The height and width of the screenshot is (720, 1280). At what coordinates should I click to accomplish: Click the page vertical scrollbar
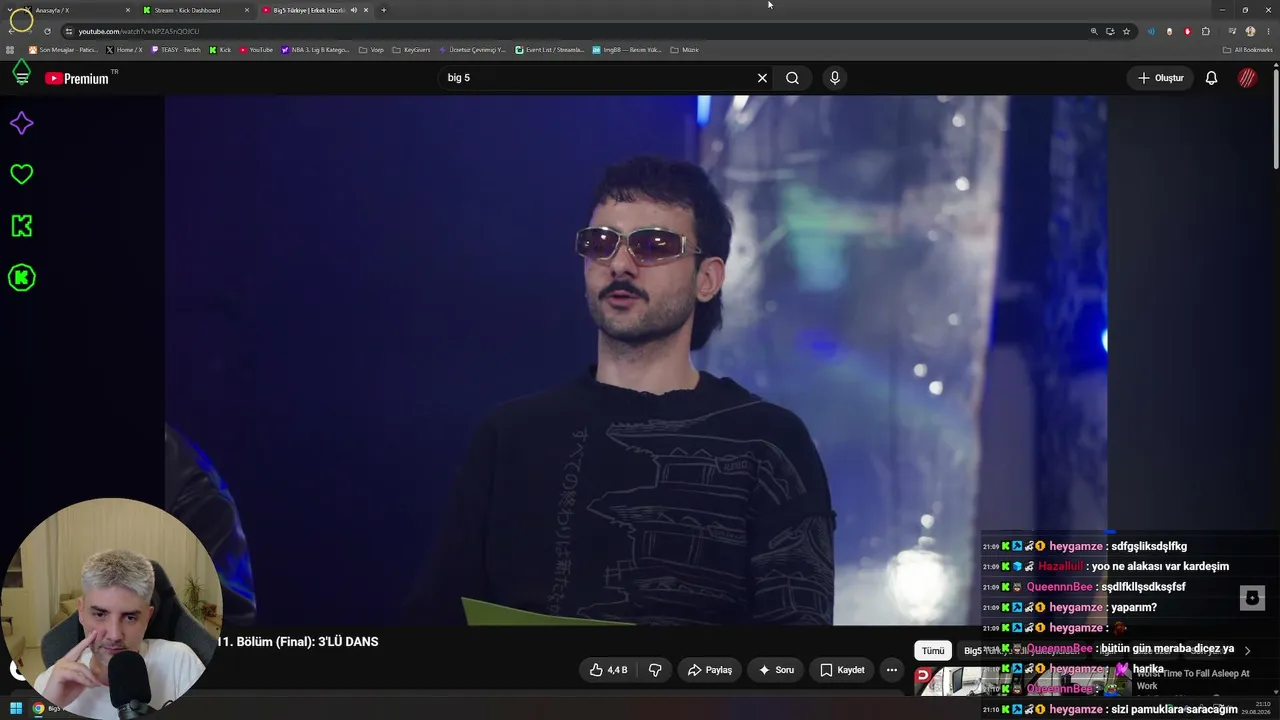pos(1276,120)
